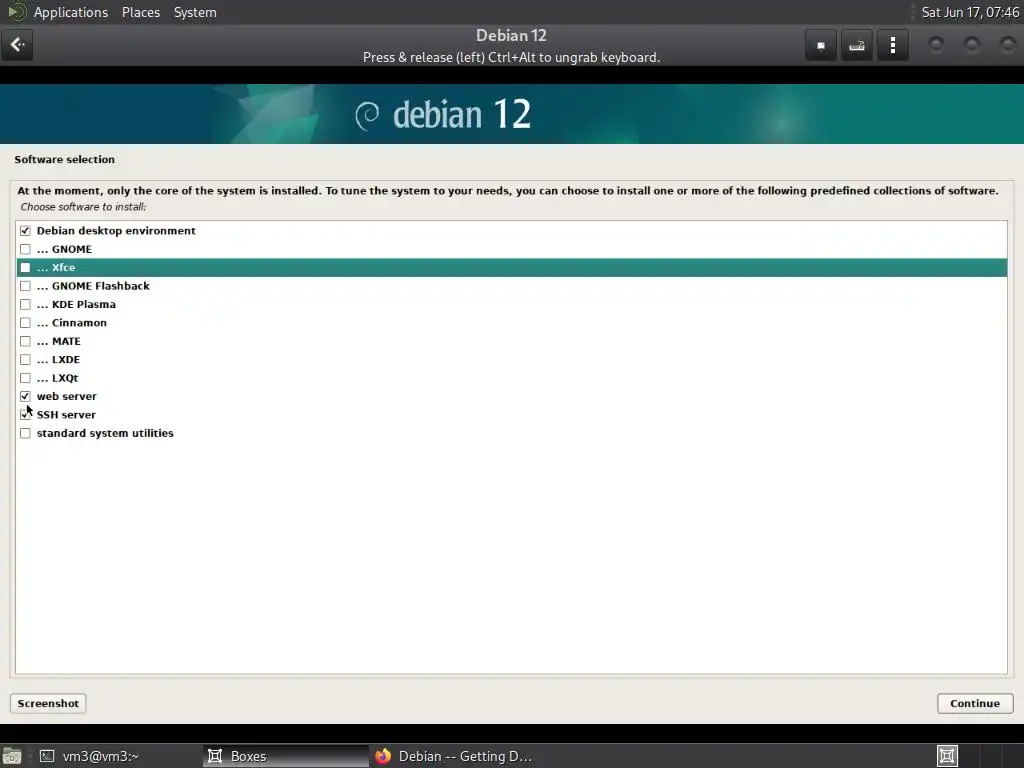Click the 'Software selection' heading
Screen dimensions: 1024x768
tap(65, 159)
